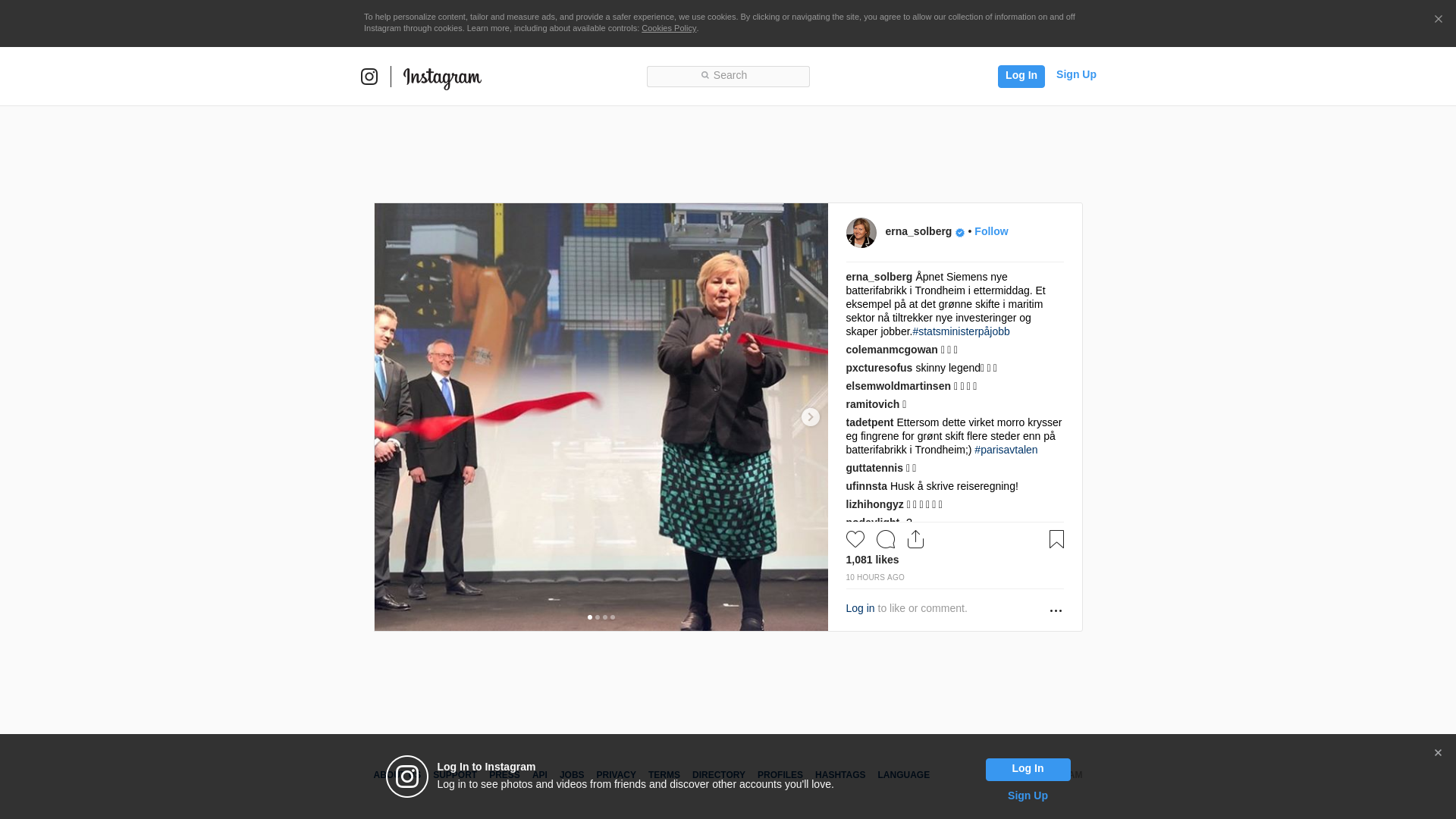
Task: Select the second carousel dot indicator
Action: (x=598, y=617)
